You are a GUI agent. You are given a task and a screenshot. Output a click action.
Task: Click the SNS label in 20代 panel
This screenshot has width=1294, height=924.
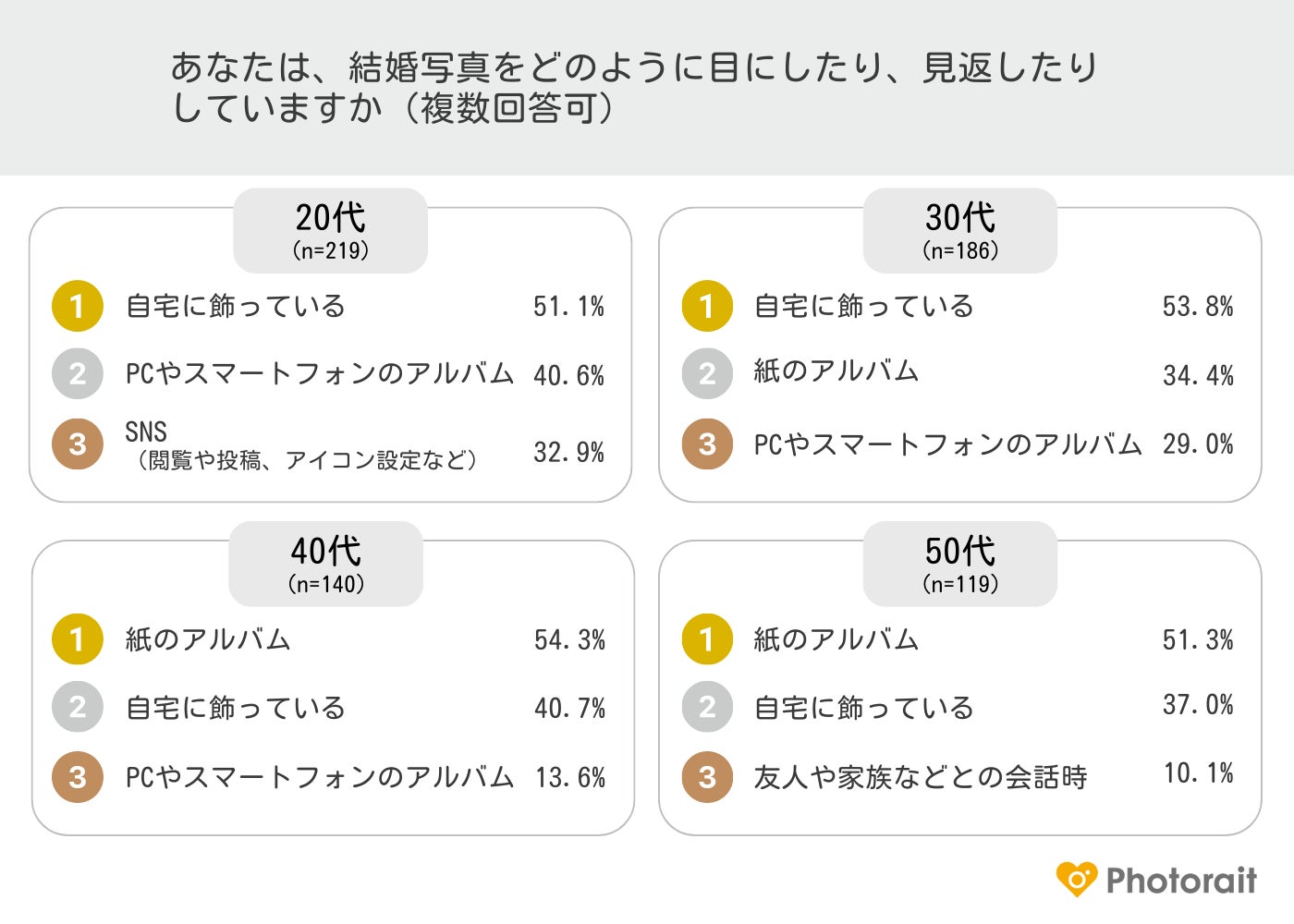click(x=146, y=432)
